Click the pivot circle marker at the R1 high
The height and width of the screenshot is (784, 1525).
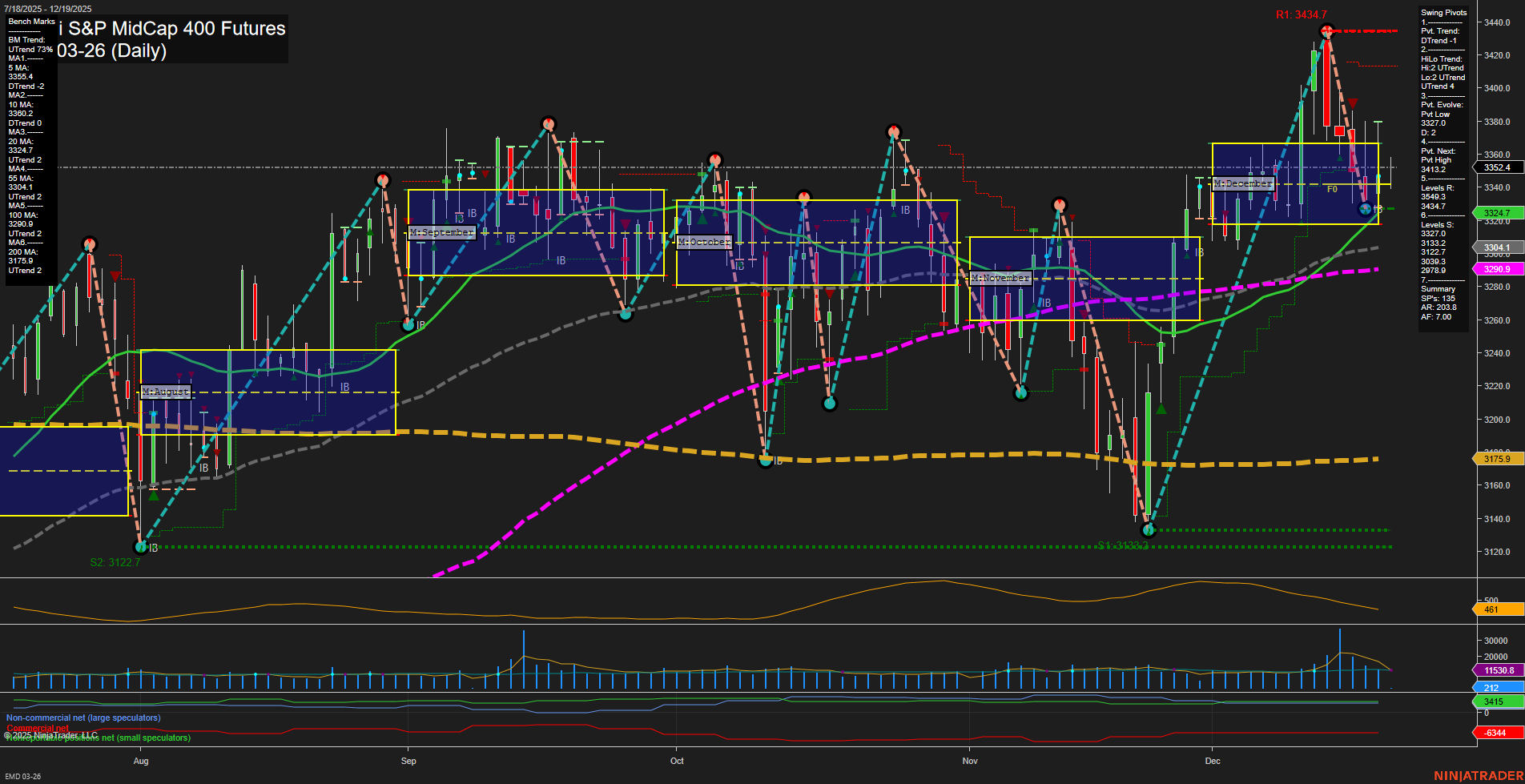tap(1328, 30)
